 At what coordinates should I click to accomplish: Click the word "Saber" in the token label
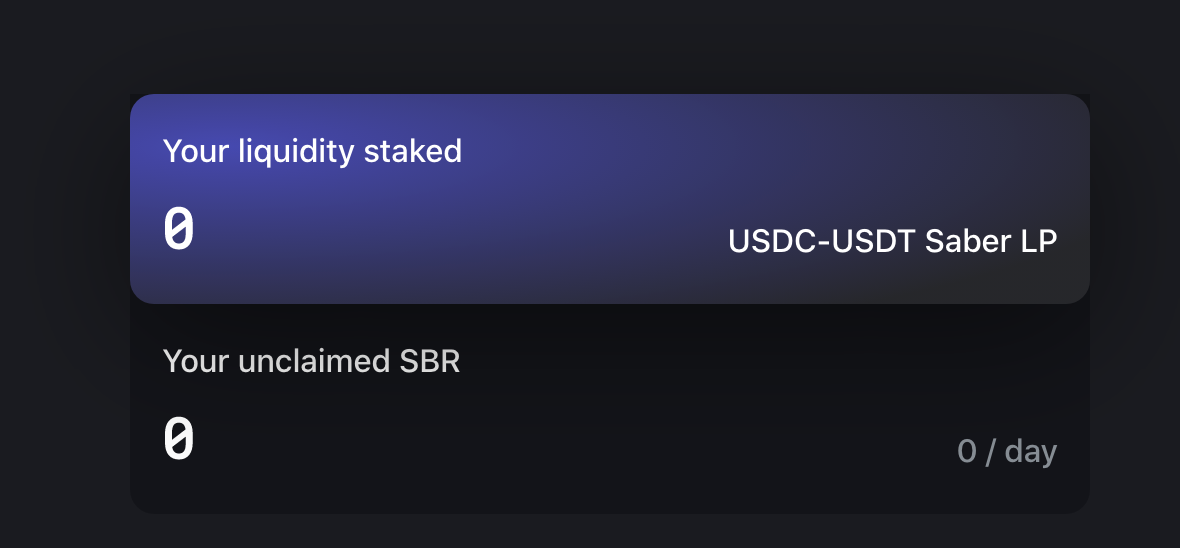point(968,241)
